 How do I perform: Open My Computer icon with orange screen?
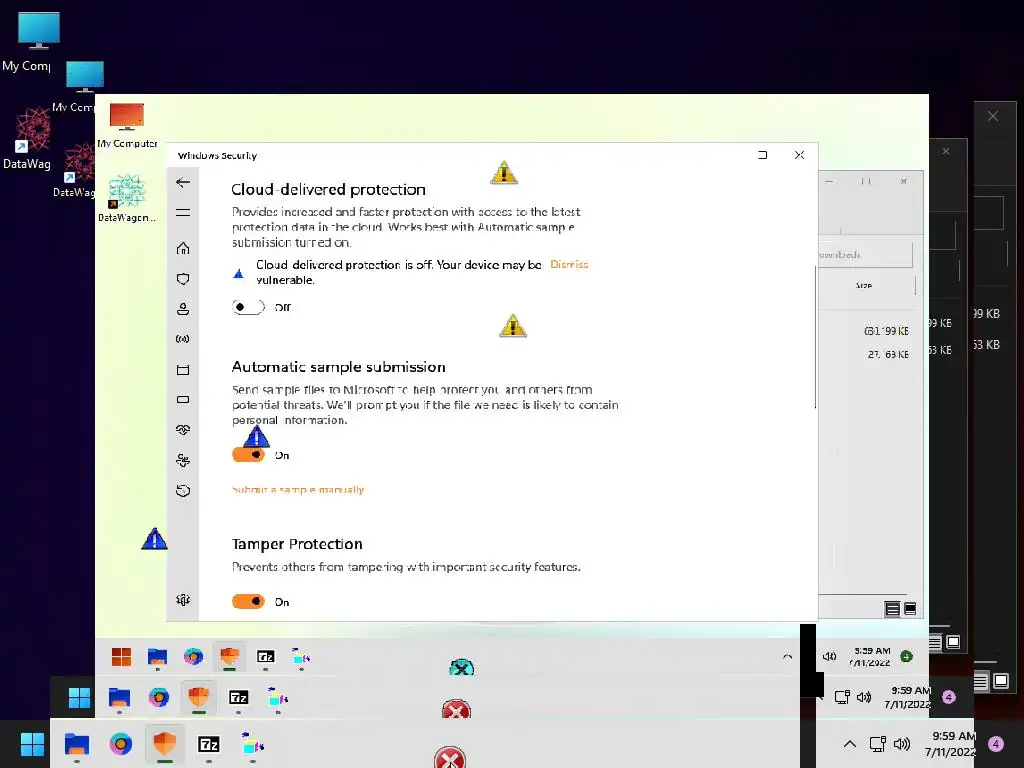point(127,125)
